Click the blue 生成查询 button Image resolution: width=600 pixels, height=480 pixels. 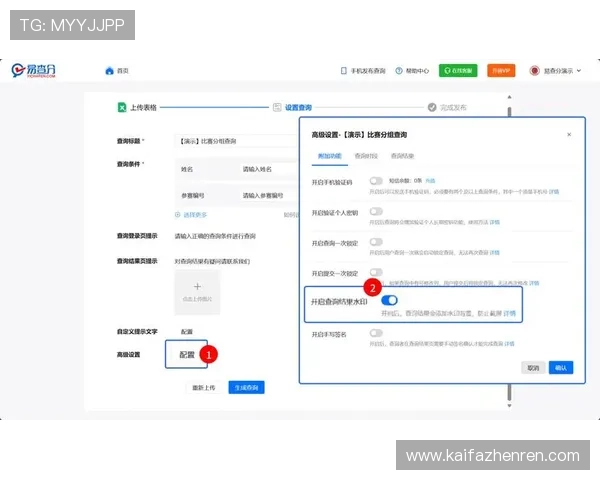point(246,388)
